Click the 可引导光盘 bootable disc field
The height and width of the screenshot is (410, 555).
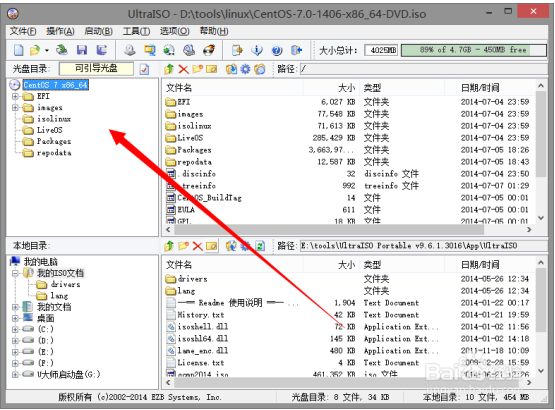(96, 69)
